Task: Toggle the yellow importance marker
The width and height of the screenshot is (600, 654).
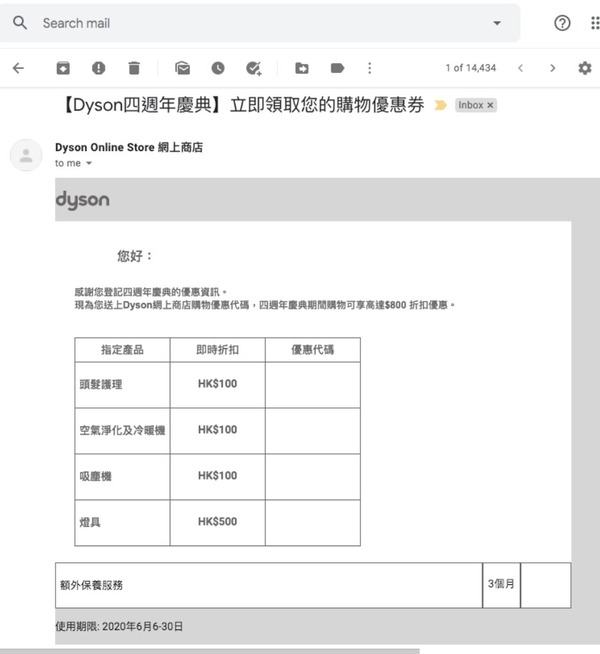Action: pyautogui.click(x=440, y=105)
